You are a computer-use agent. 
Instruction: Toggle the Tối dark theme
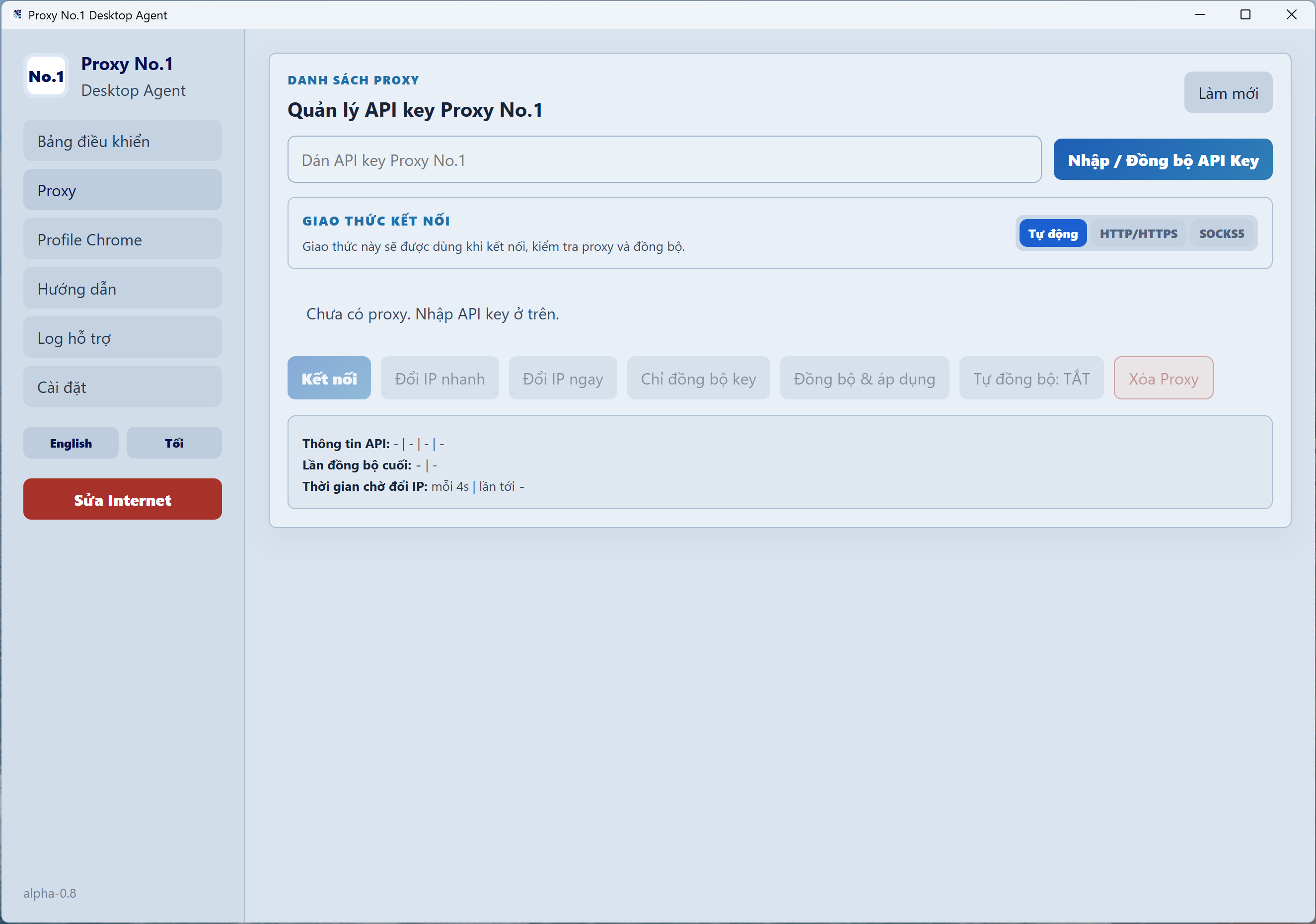(174, 443)
